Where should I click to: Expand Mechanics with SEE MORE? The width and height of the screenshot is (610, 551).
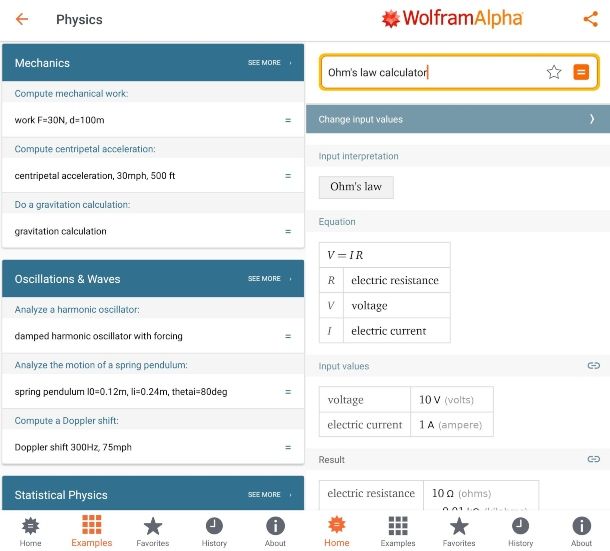tap(270, 63)
